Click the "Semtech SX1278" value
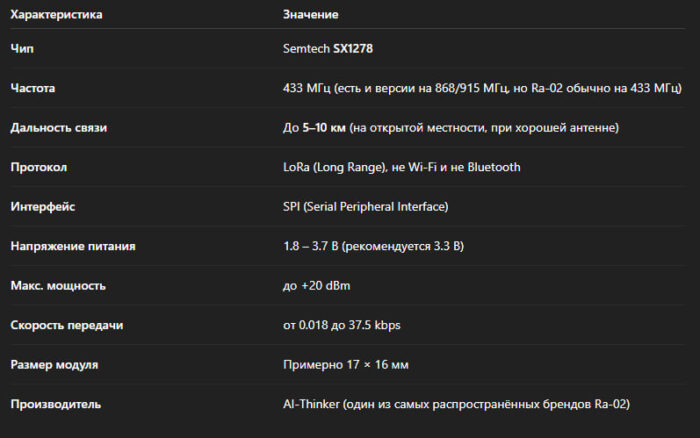This screenshot has height=438, width=700. [x=328, y=48]
